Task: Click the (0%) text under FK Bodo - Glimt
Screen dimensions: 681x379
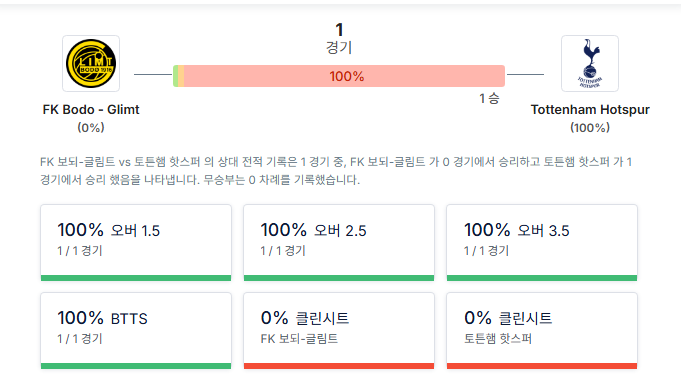Action: (91, 128)
